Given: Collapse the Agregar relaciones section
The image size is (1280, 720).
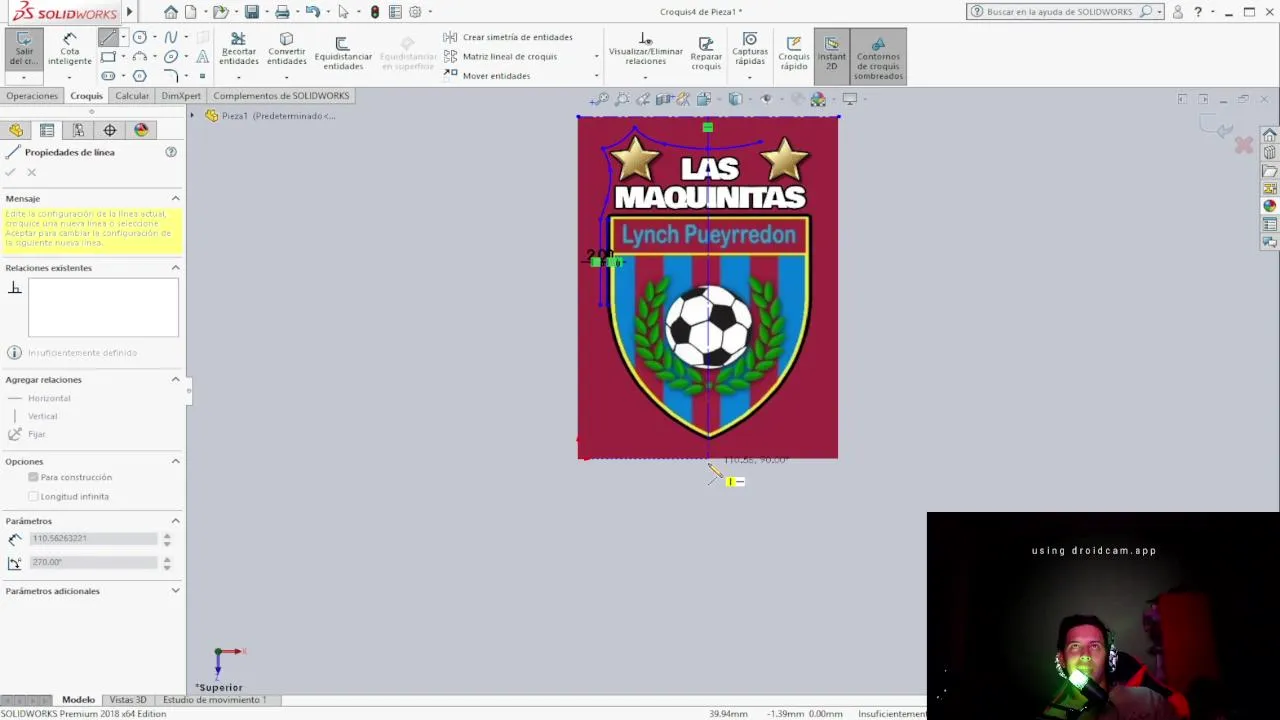Looking at the screenshot, I should coord(176,379).
